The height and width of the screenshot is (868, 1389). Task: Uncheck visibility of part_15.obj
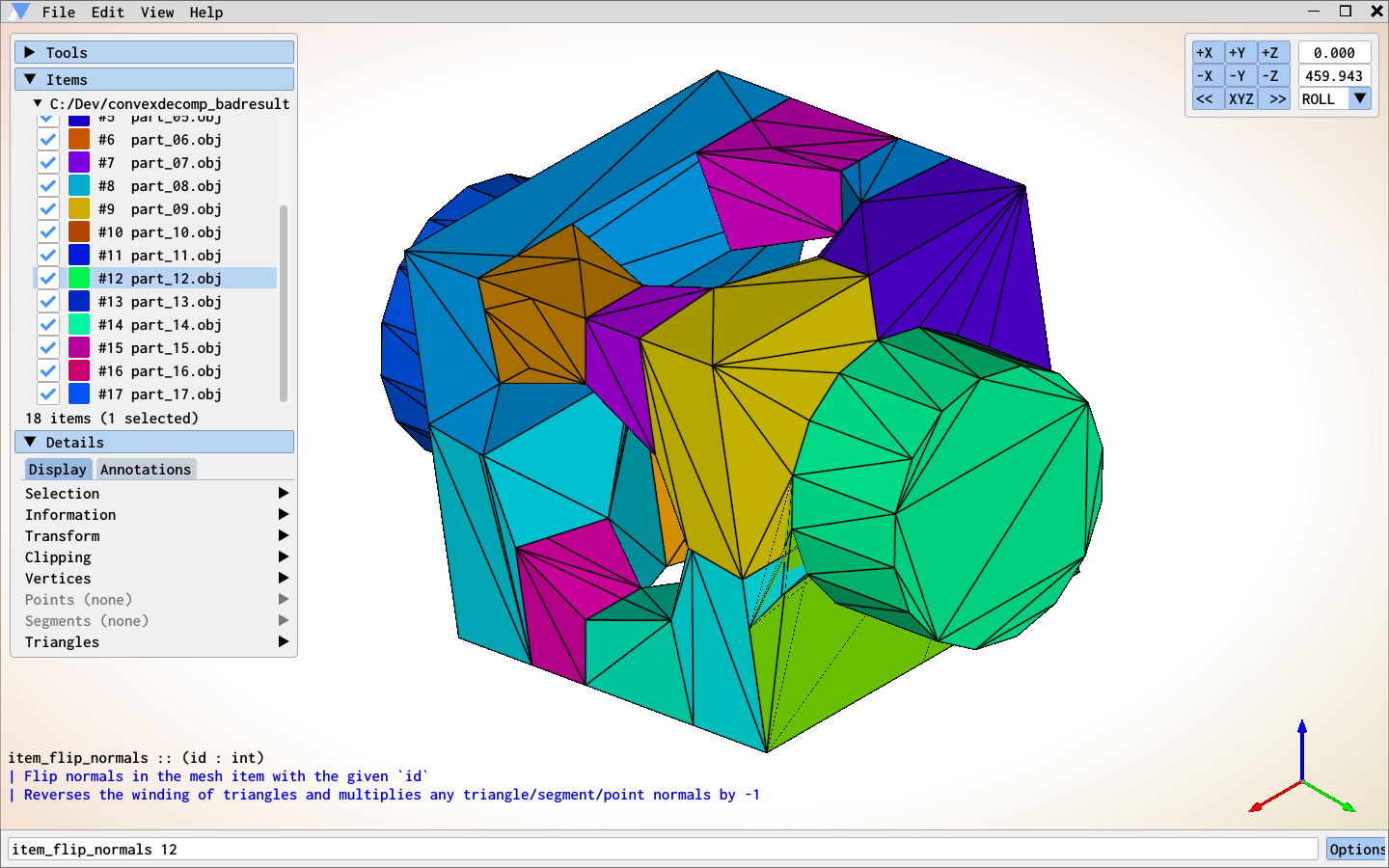(48, 348)
